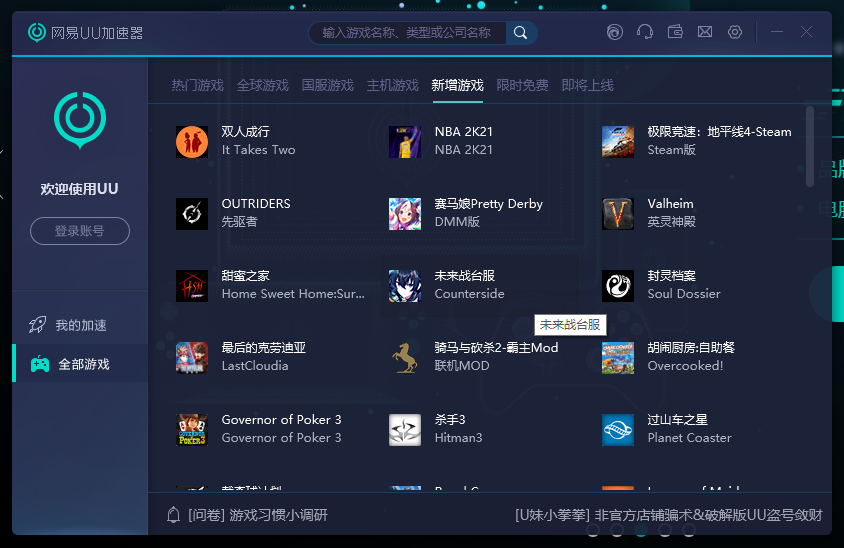Click the OUTRIDERS game icon
844x548 pixels.
point(192,214)
